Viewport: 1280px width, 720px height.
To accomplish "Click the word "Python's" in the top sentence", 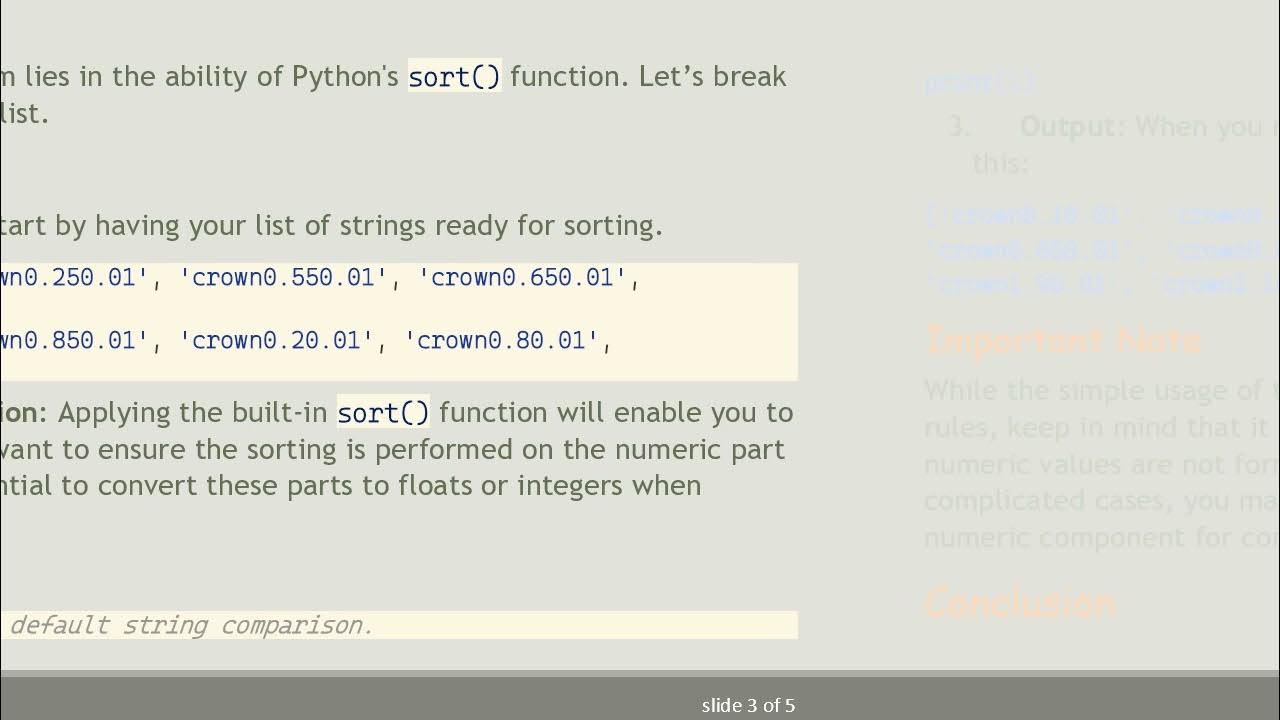I will pos(346,77).
